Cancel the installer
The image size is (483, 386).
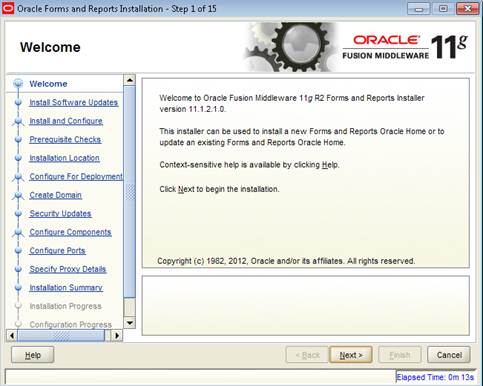(x=449, y=355)
